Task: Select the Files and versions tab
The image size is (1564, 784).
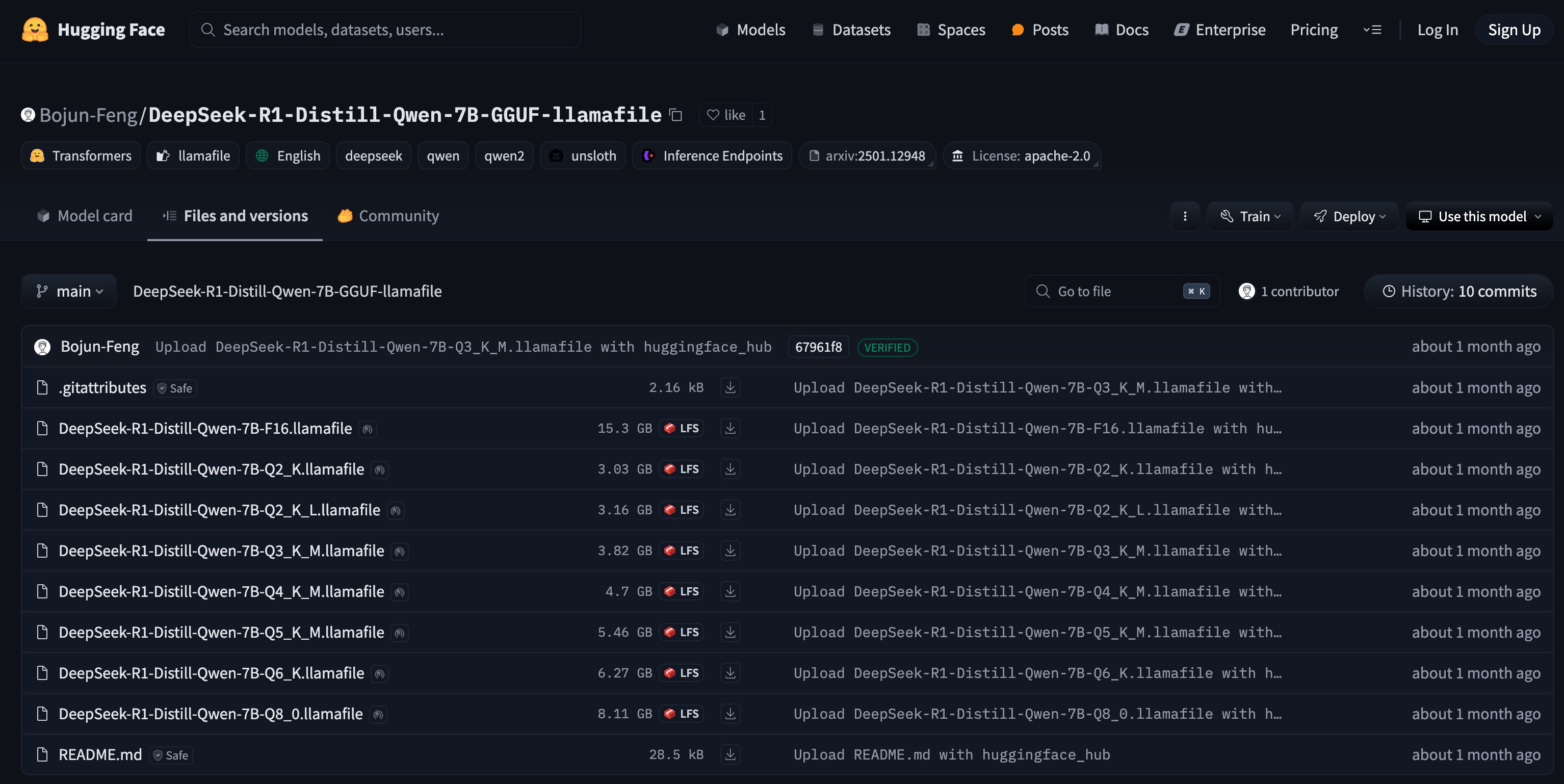Action: [235, 216]
